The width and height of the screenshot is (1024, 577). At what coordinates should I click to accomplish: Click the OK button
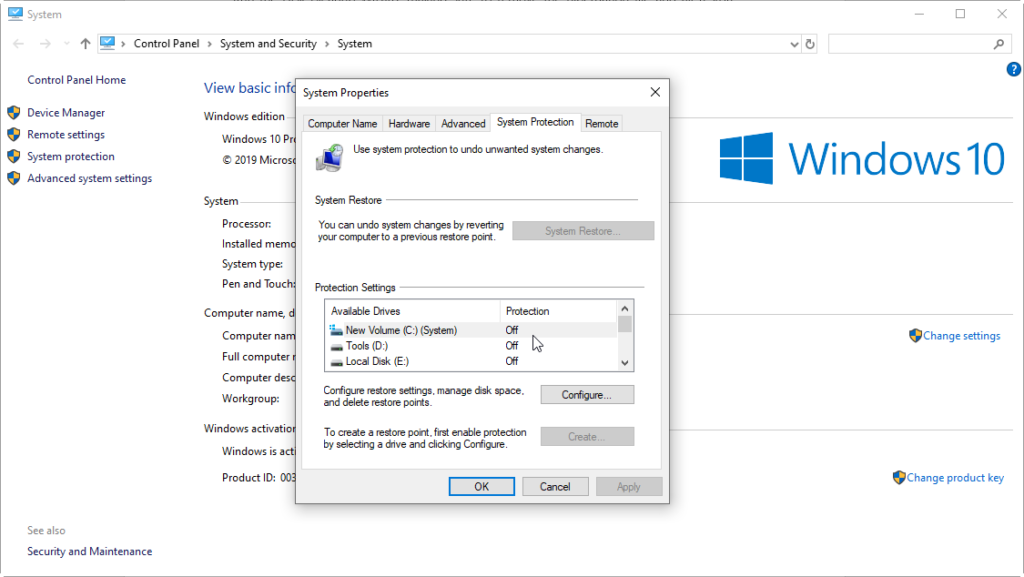tap(481, 487)
